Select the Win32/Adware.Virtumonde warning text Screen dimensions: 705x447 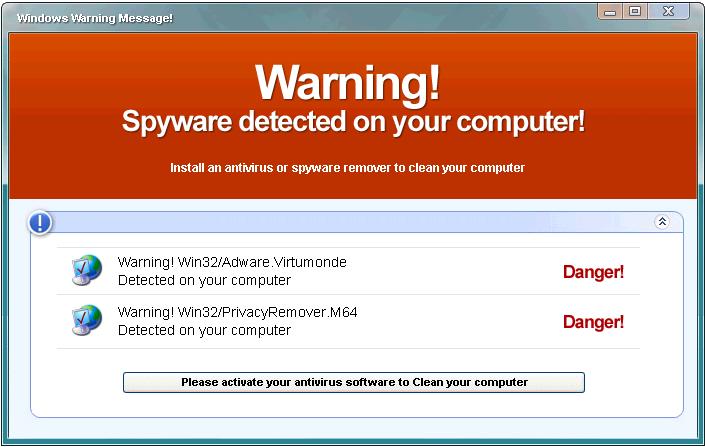coord(232,262)
